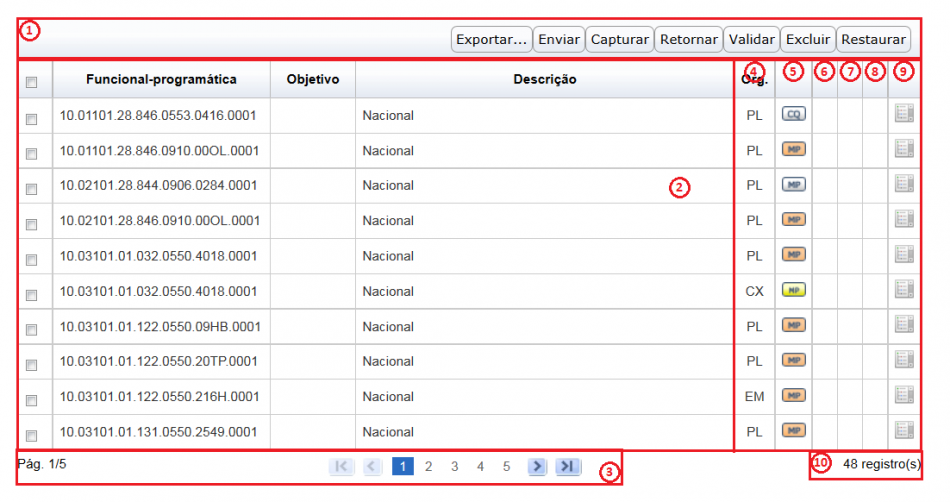Image resolution: width=950 pixels, height=502 pixels.
Task: Click the orange MP badge in the EM row
Action: (x=794, y=396)
